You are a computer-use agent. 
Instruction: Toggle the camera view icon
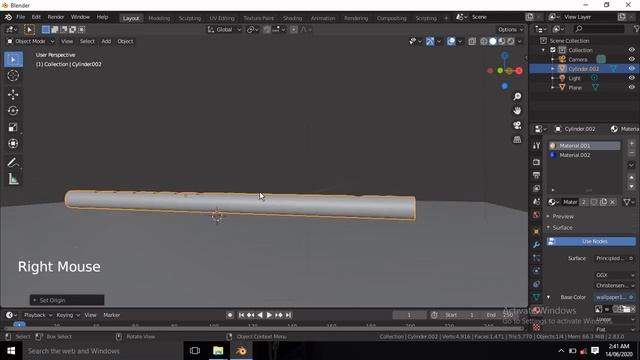pyautogui.click(x=517, y=125)
